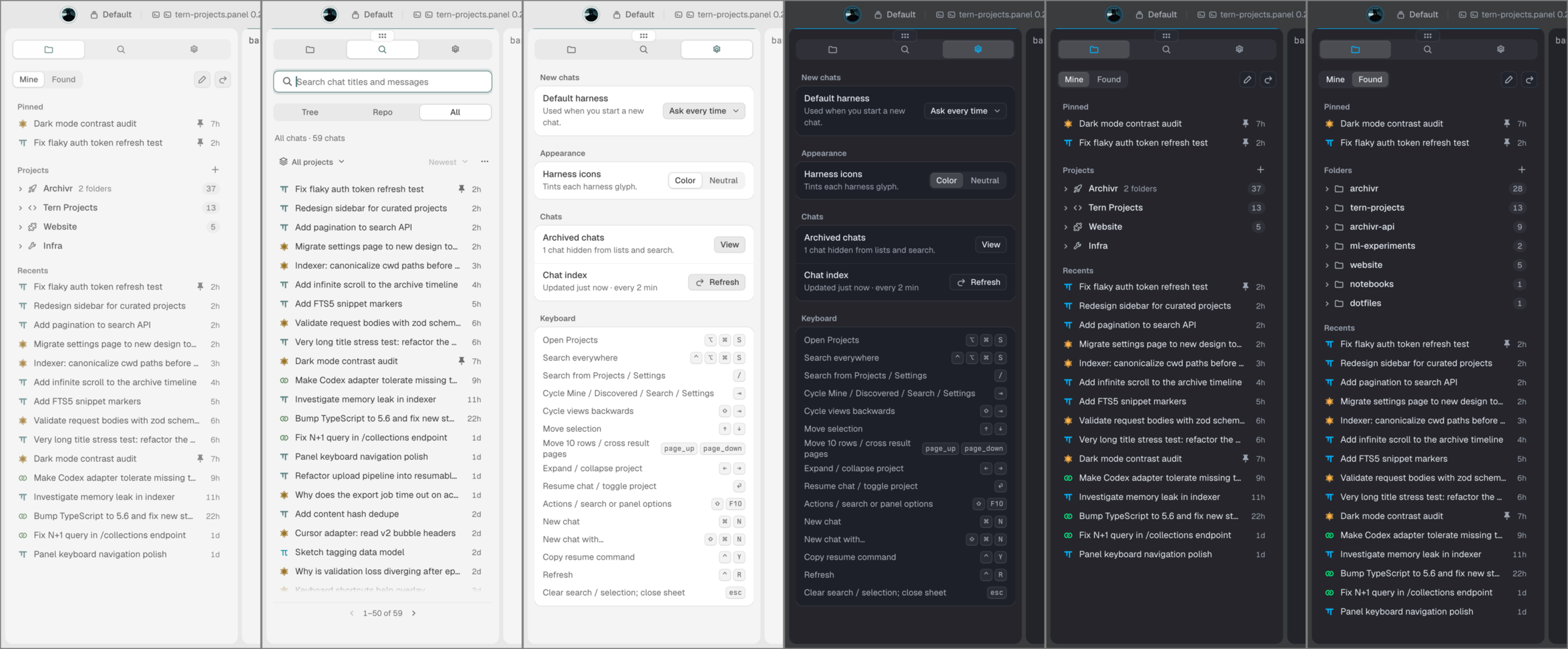Switch Harness icons to Neutral in the light settings panel

[724, 180]
